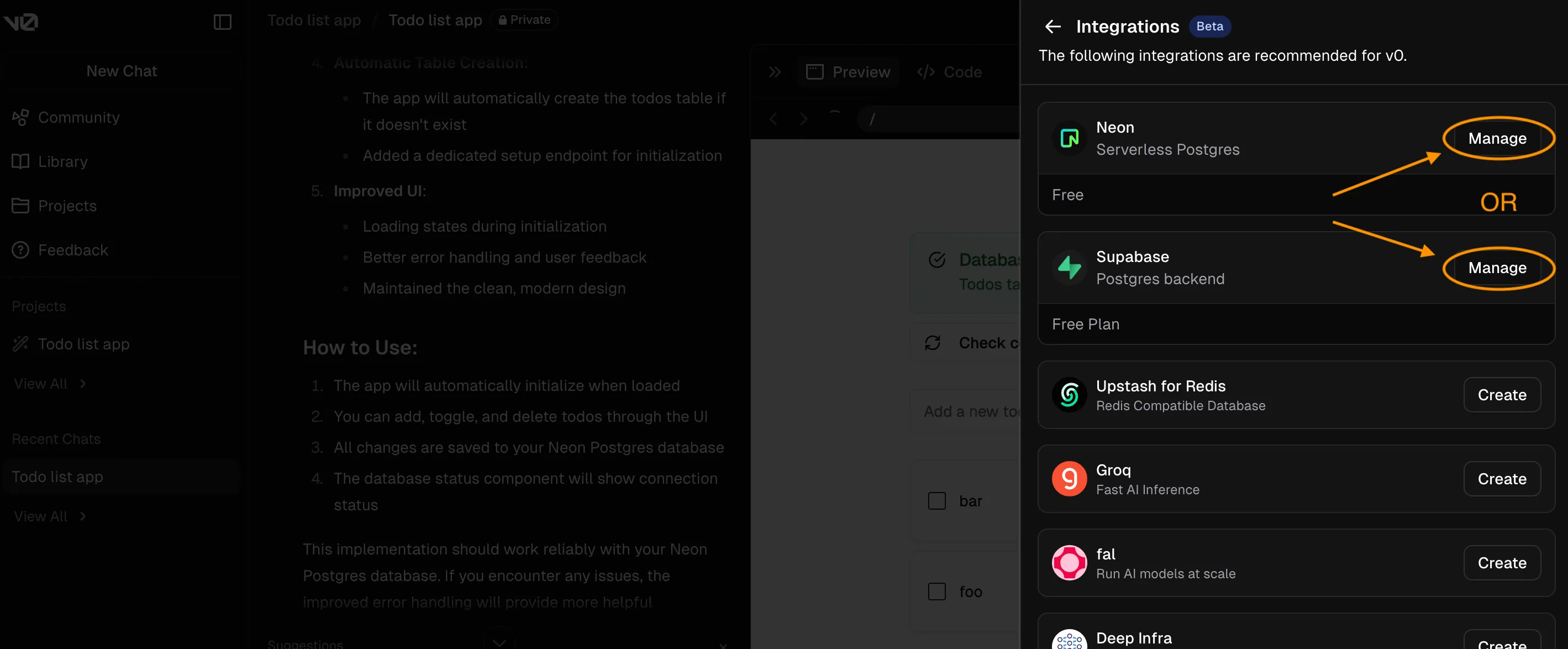Click the back arrow in Integrations panel
Viewport: 1568px width, 649px height.
[1053, 27]
